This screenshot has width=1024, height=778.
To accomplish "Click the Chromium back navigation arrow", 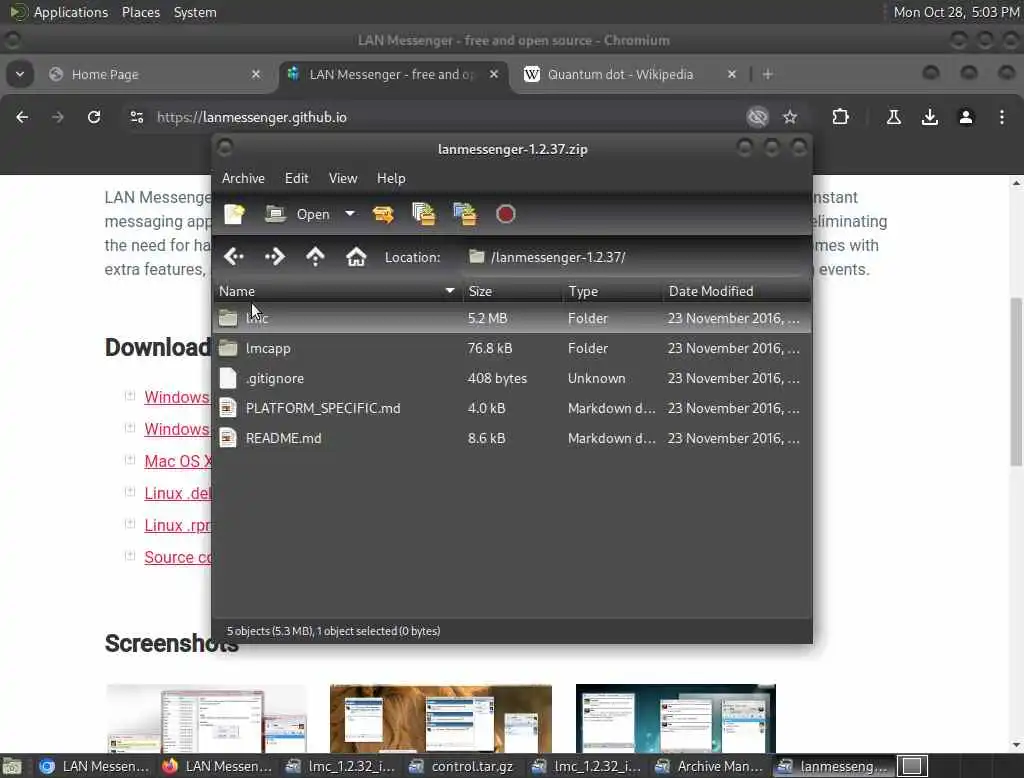I will click(x=22, y=117).
